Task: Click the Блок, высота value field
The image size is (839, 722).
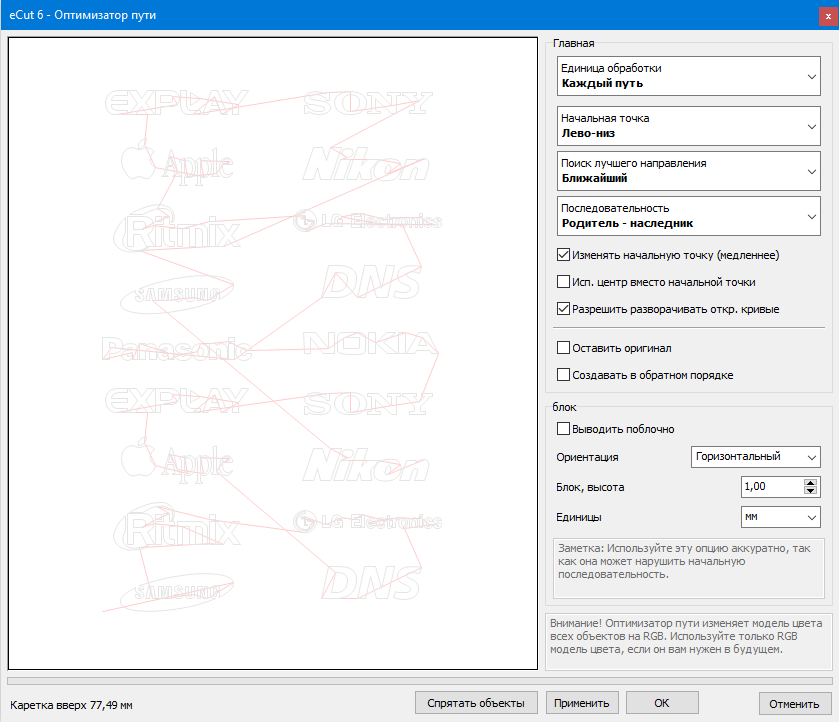Action: point(773,487)
